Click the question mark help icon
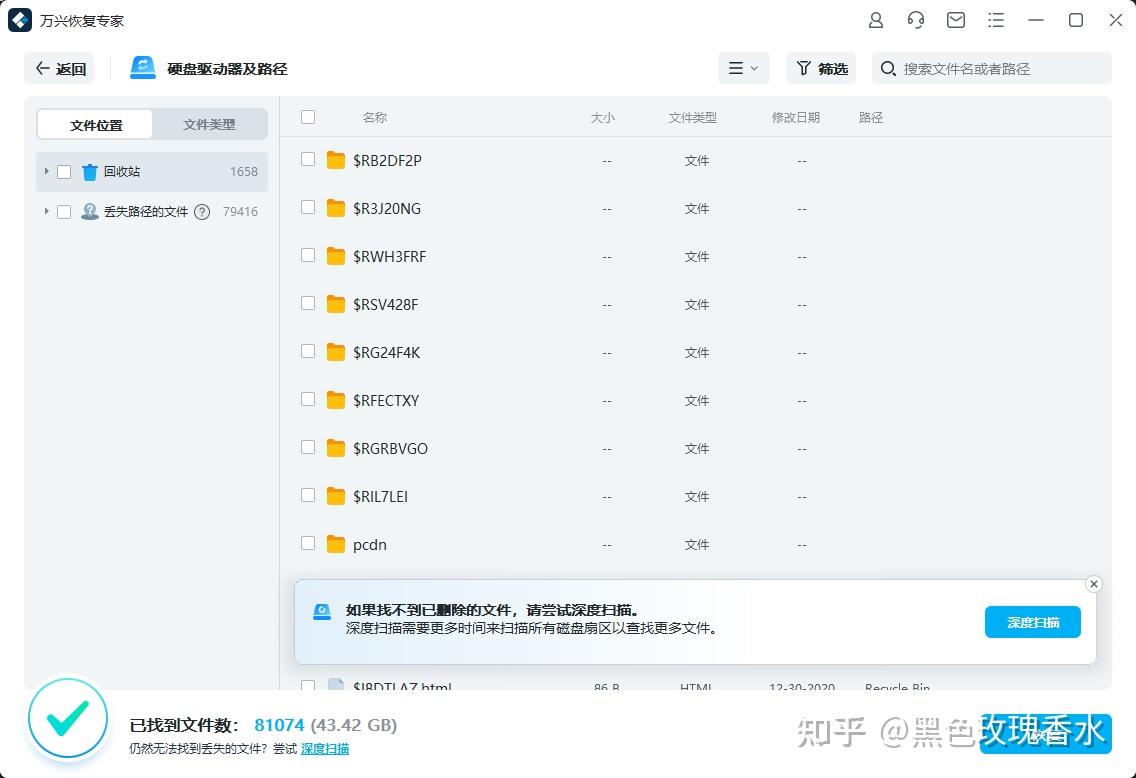1136x778 pixels. coord(202,212)
